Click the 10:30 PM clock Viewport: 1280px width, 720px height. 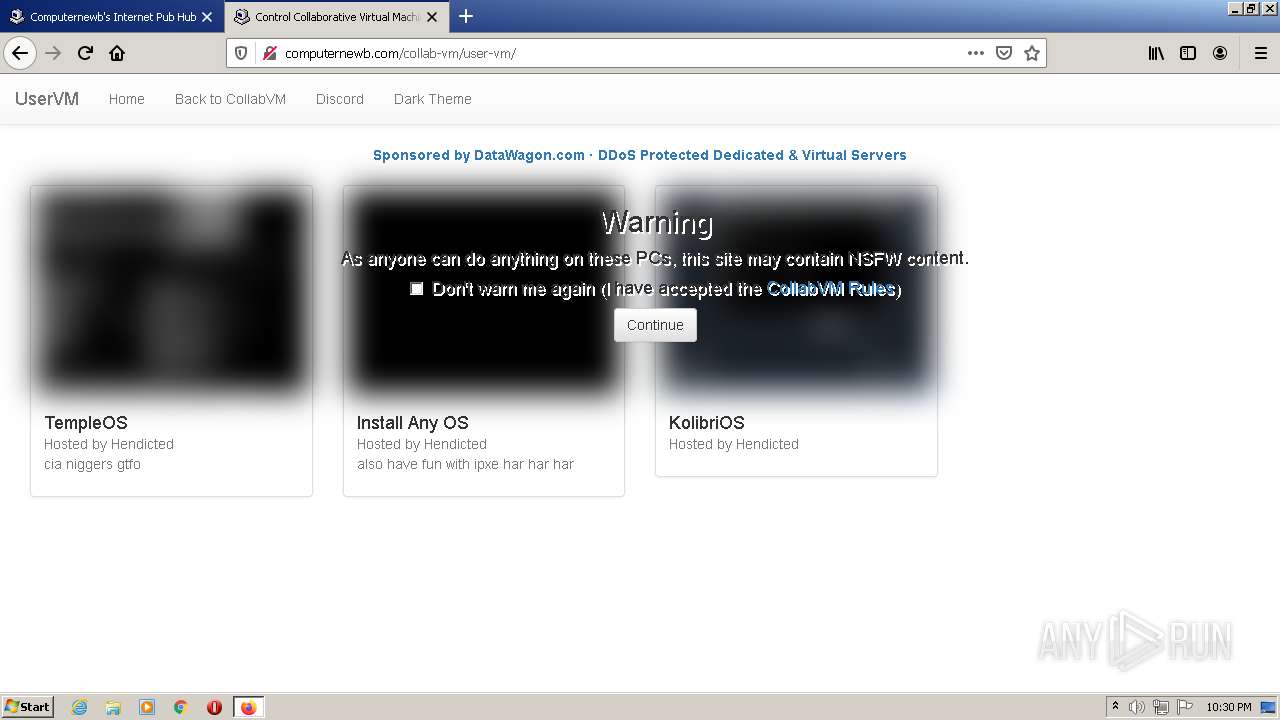tap(1229, 707)
